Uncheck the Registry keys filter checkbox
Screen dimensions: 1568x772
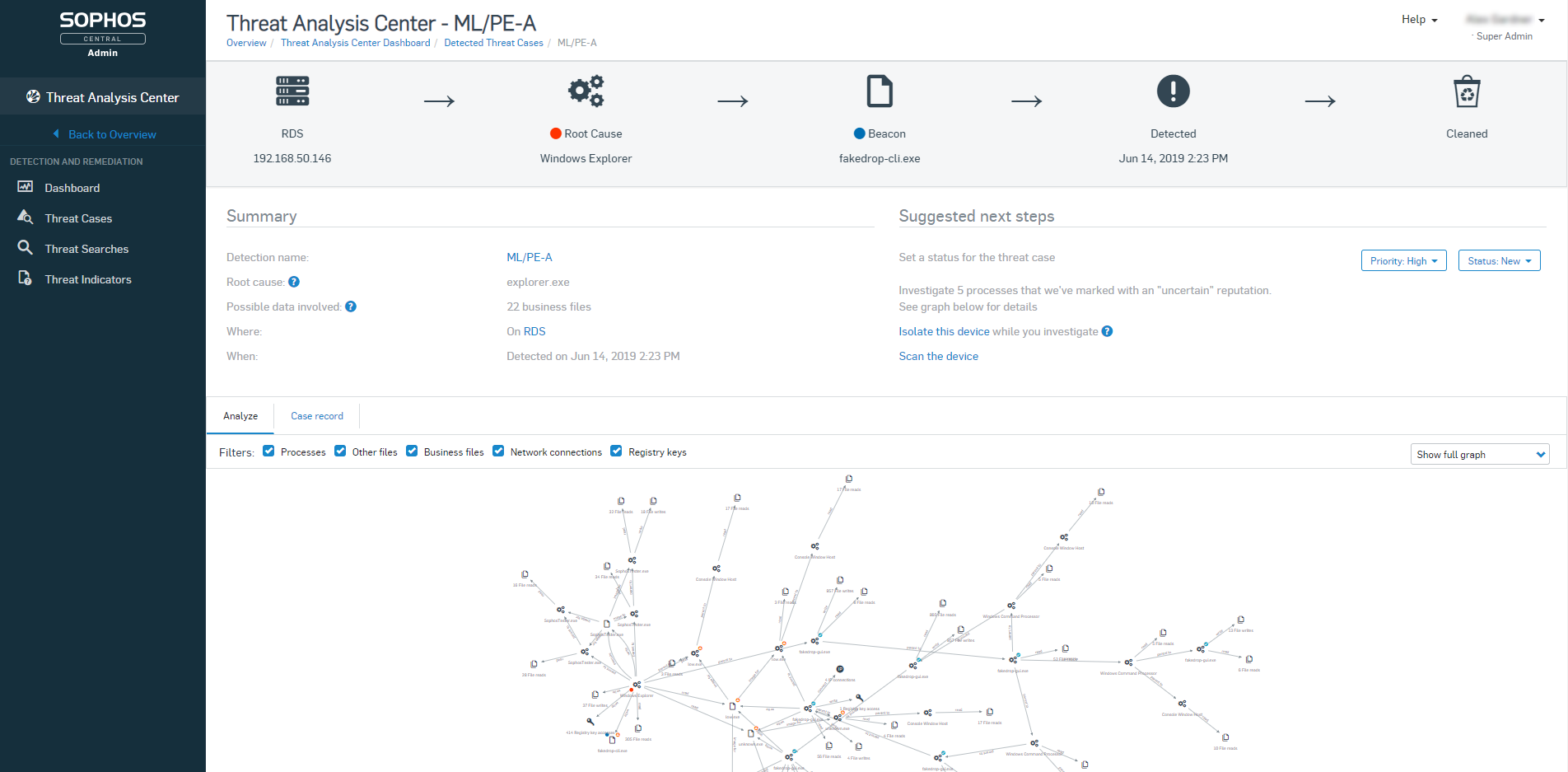pyautogui.click(x=616, y=451)
